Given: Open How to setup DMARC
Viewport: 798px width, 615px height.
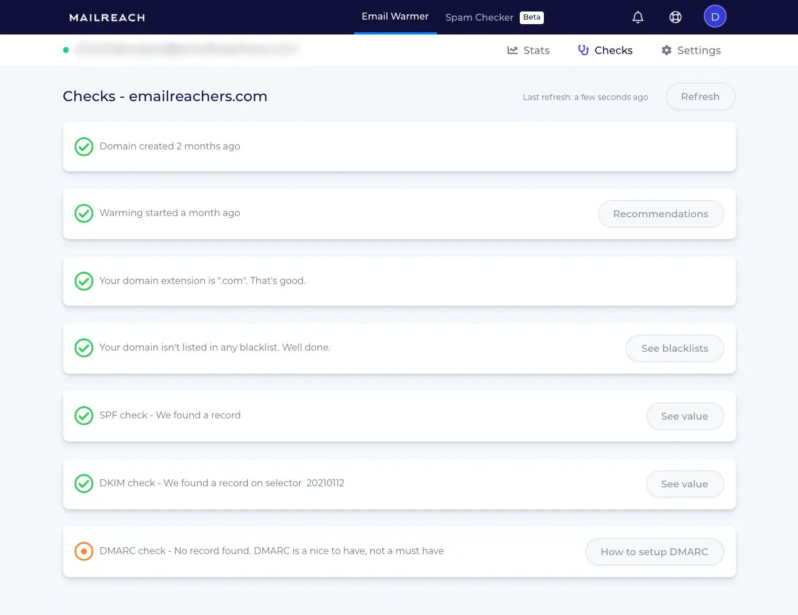Looking at the screenshot, I should 654,551.
